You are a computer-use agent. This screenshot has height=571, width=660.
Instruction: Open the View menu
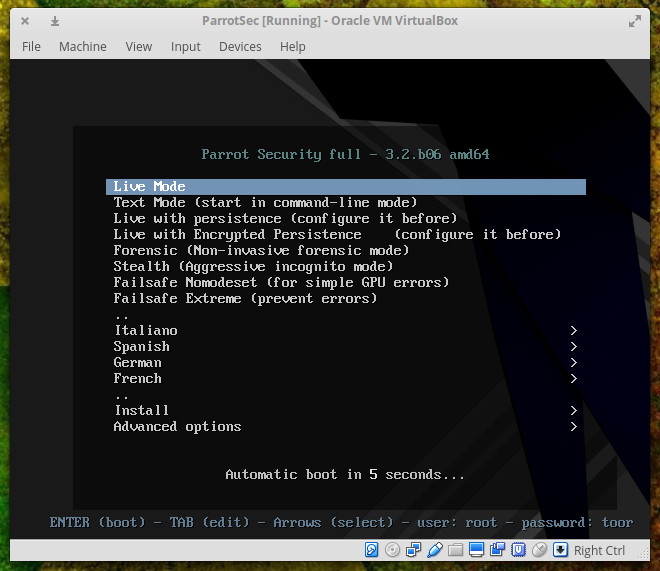138,46
